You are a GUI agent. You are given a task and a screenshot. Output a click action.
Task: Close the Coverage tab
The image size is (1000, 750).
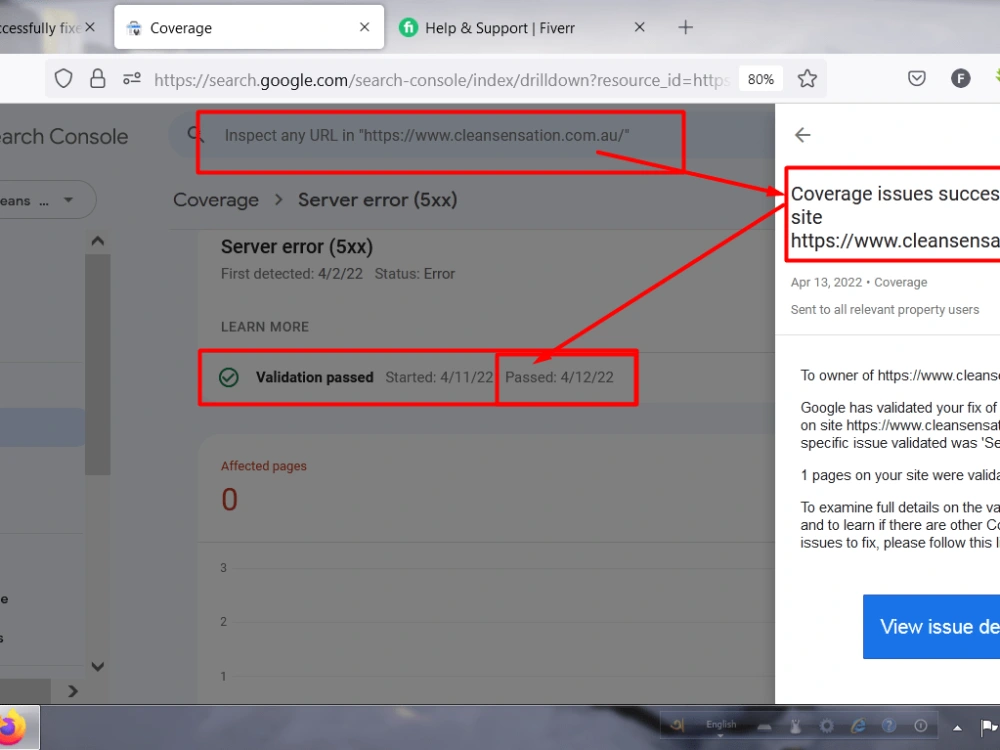tap(364, 27)
